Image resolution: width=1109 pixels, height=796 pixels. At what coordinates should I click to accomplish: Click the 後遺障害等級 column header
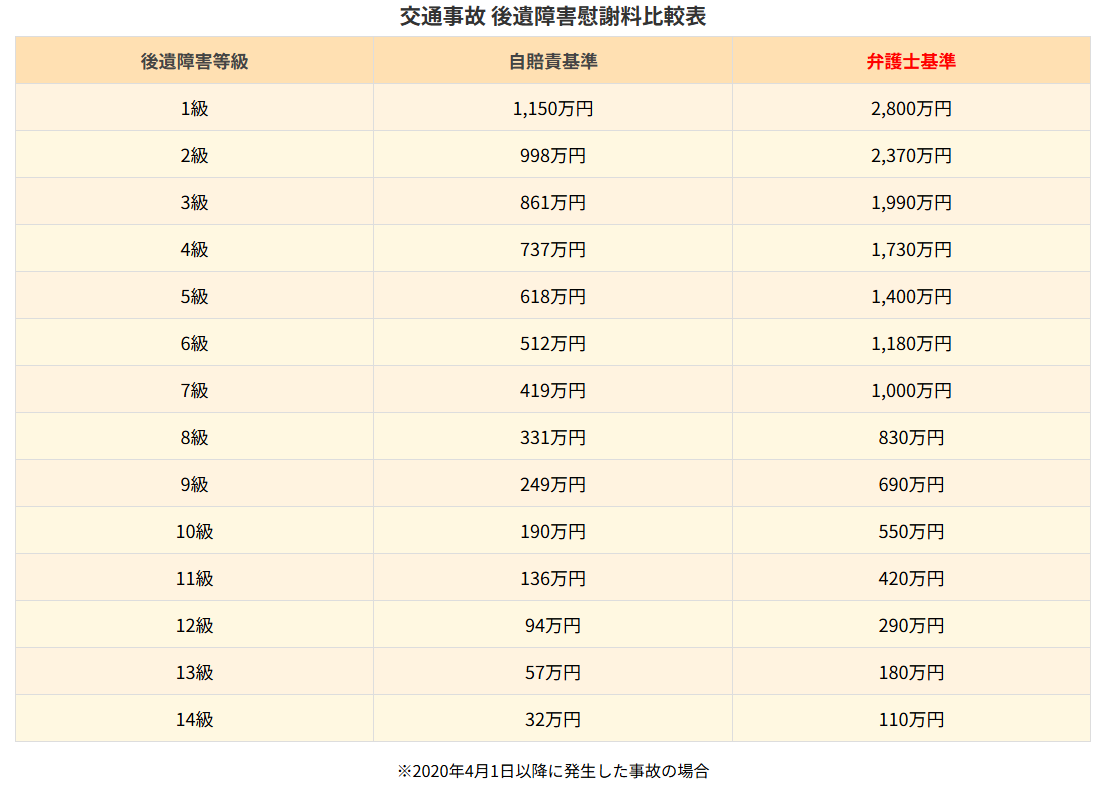click(194, 61)
